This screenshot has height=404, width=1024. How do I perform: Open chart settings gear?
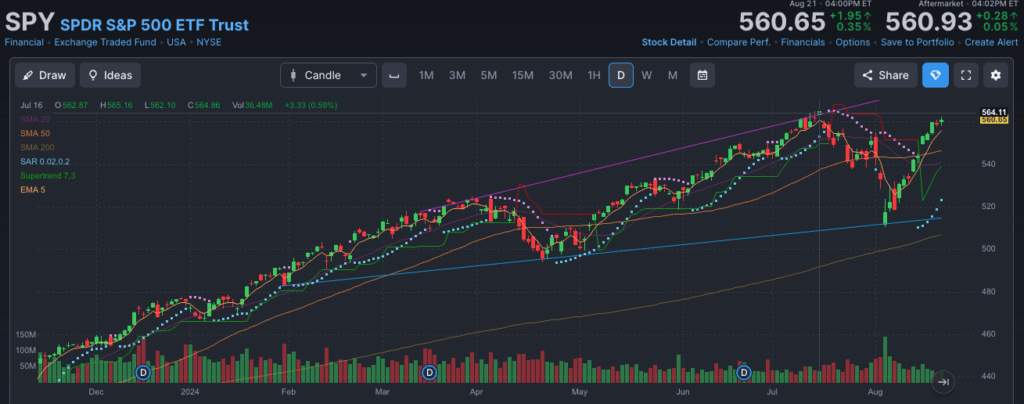[995, 75]
